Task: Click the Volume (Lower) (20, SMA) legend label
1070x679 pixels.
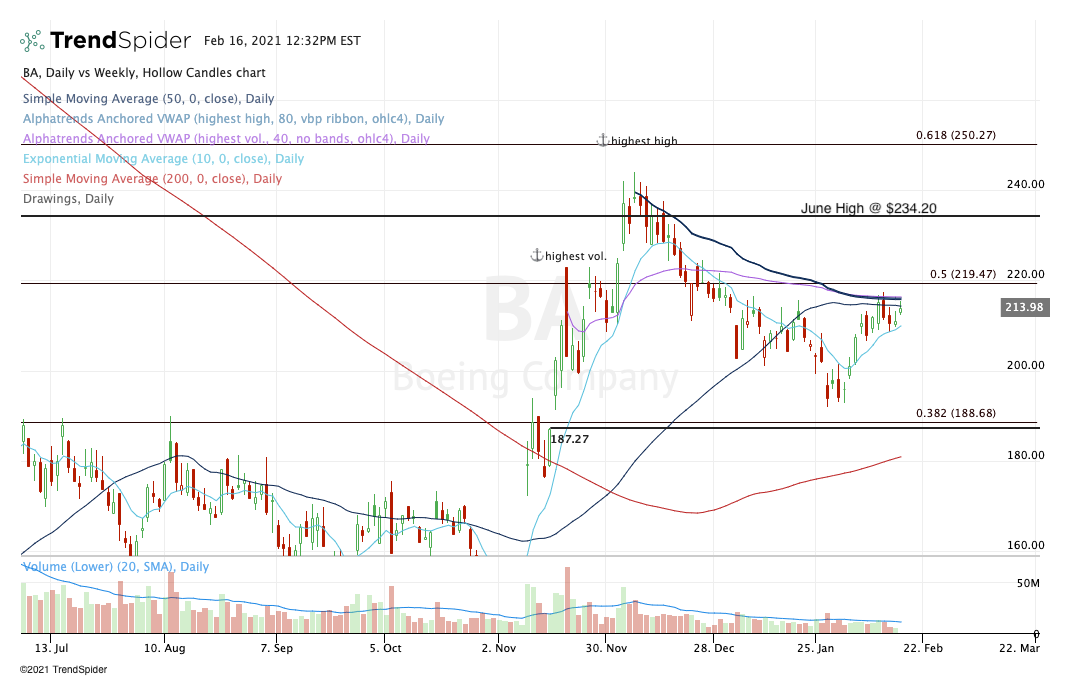Action: pyautogui.click(x=116, y=566)
